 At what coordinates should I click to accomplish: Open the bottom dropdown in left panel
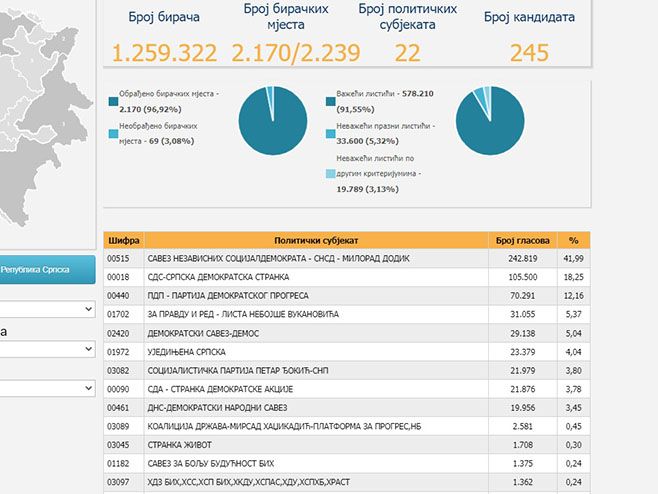click(x=46, y=387)
